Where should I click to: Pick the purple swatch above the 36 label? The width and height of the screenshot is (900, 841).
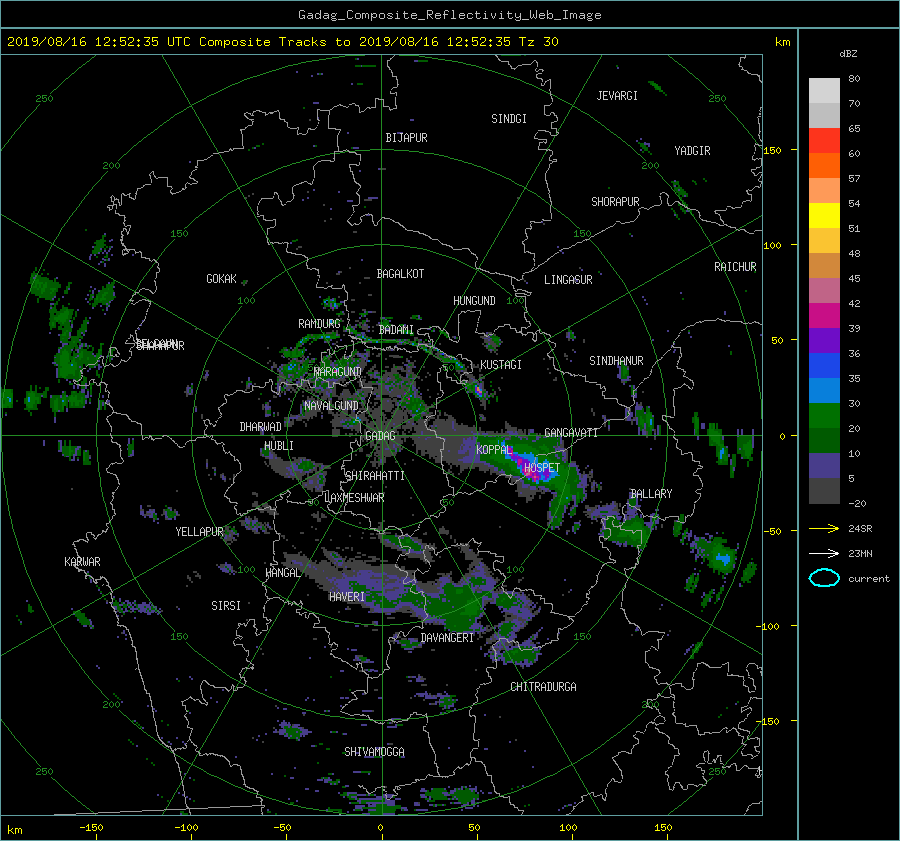click(824, 340)
